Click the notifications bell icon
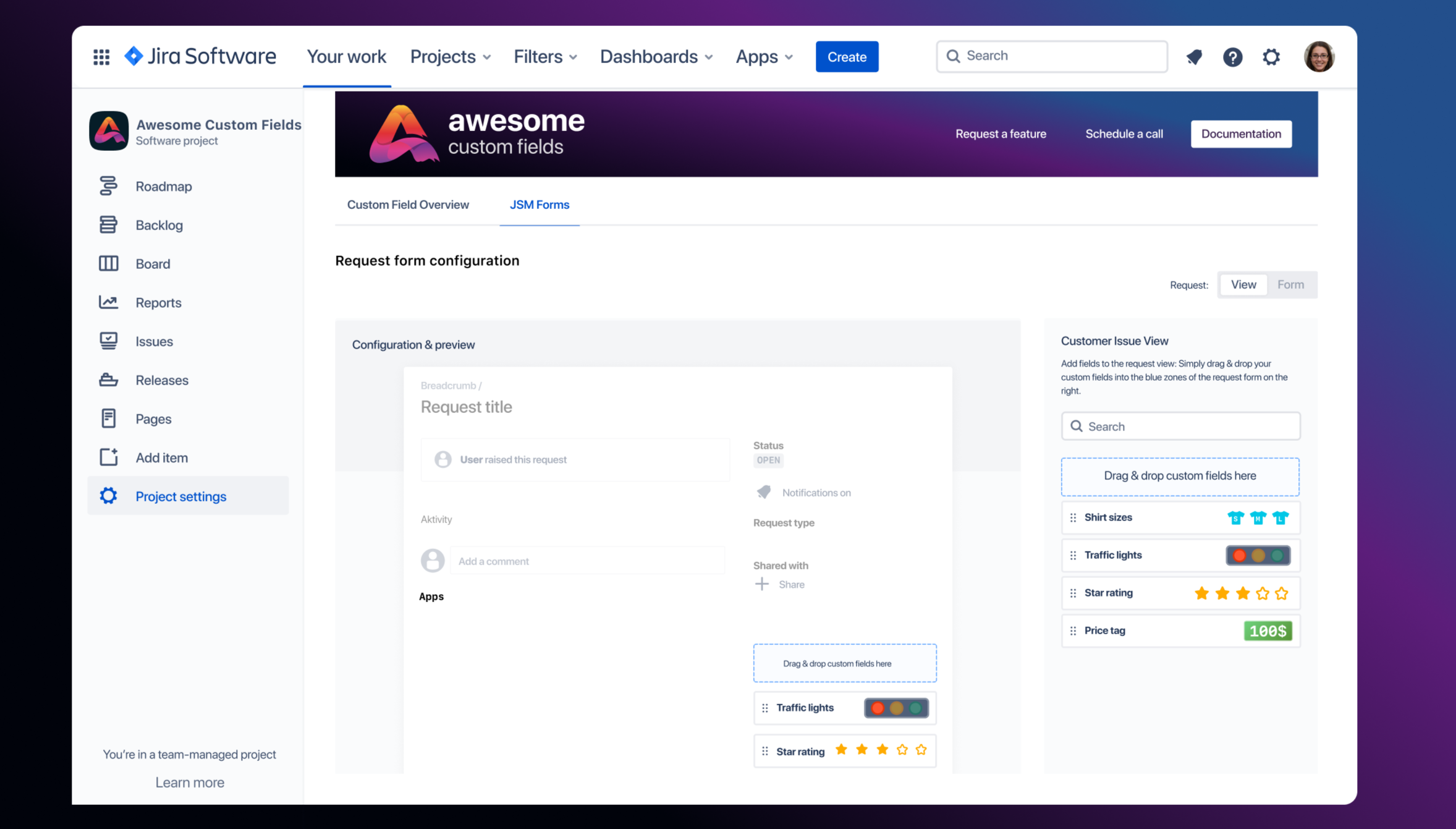The height and width of the screenshot is (829, 1456). [x=1194, y=57]
